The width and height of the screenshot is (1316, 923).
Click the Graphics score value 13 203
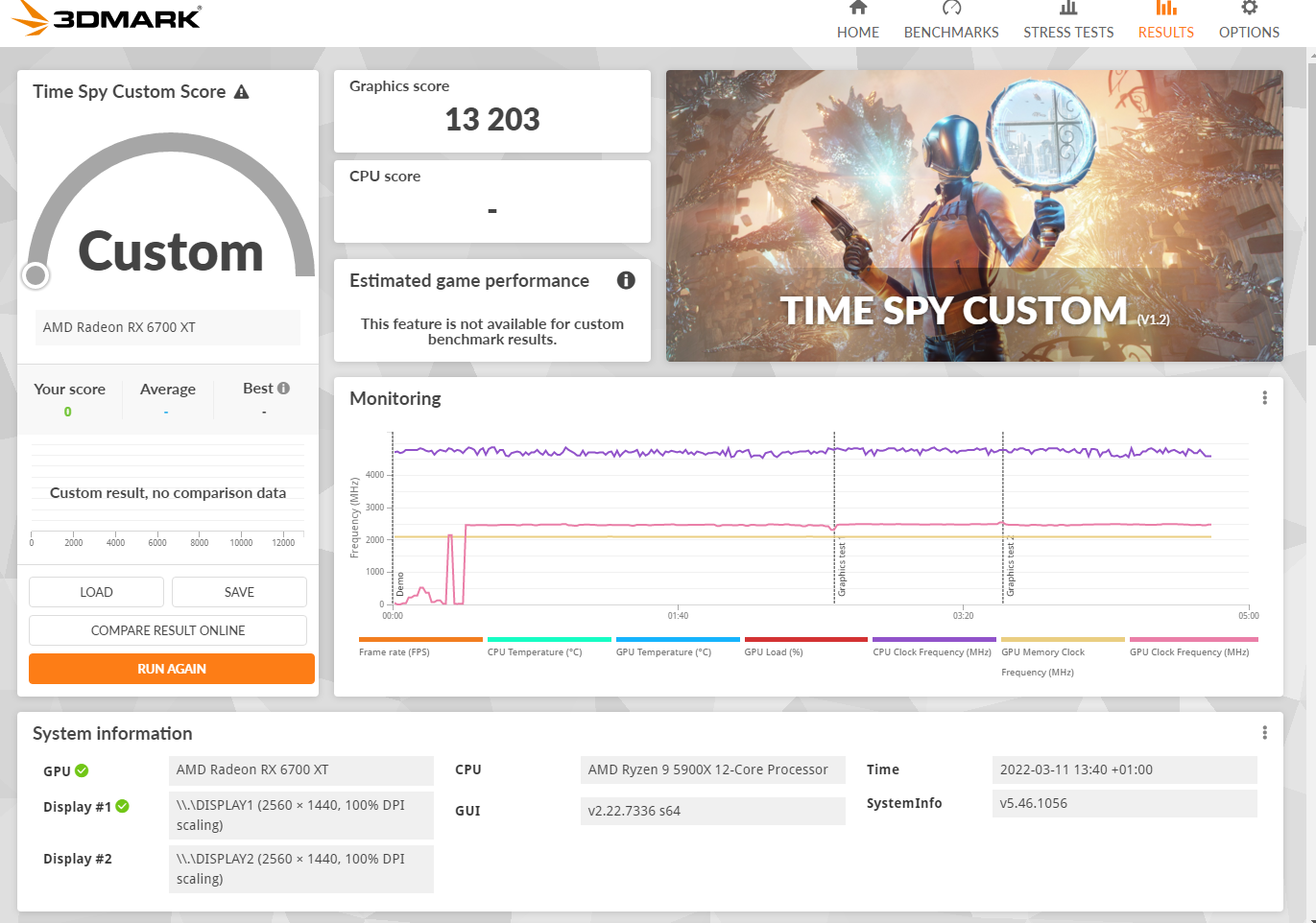(492, 120)
